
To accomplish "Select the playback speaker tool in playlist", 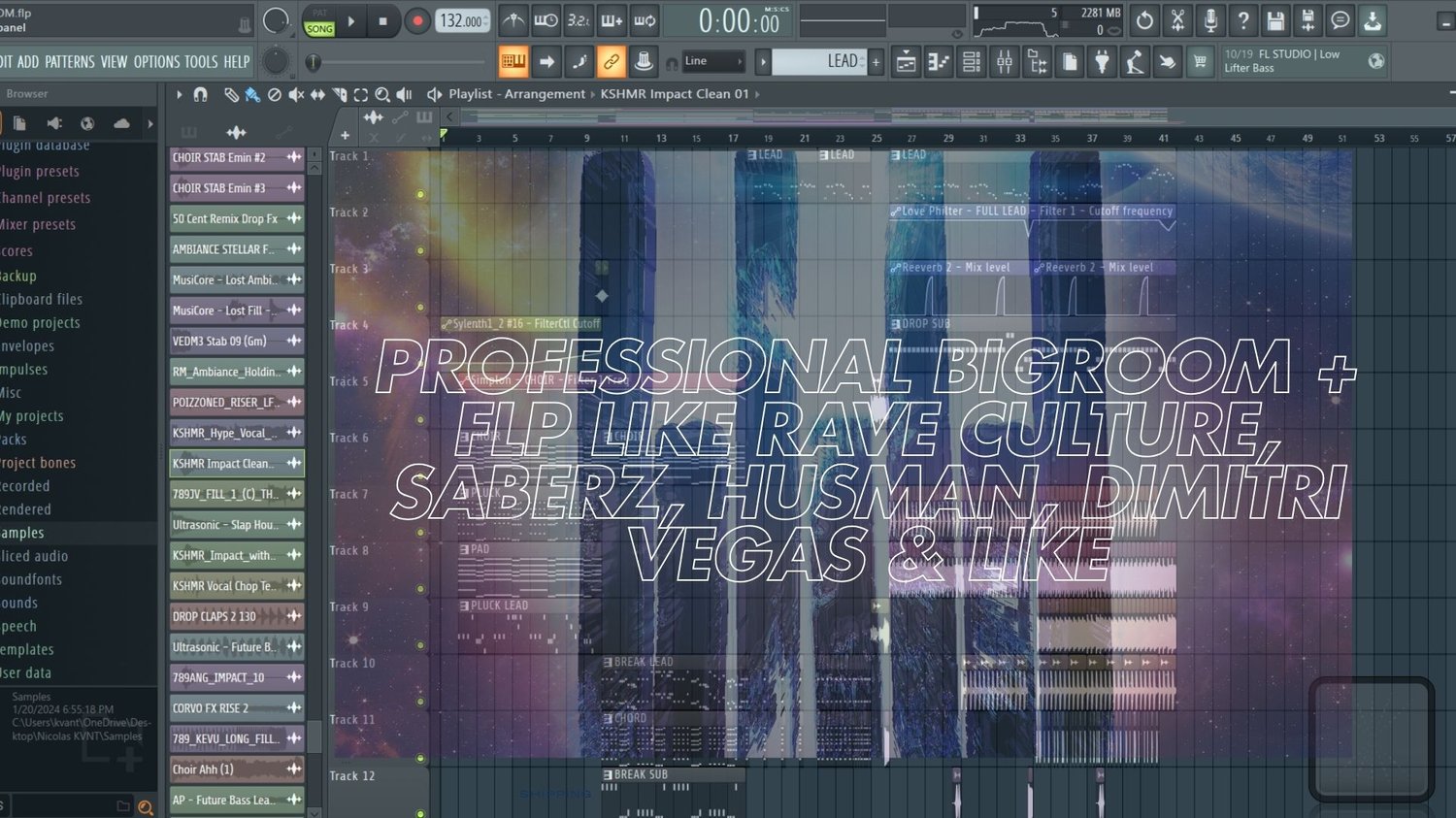I will pos(405,94).
